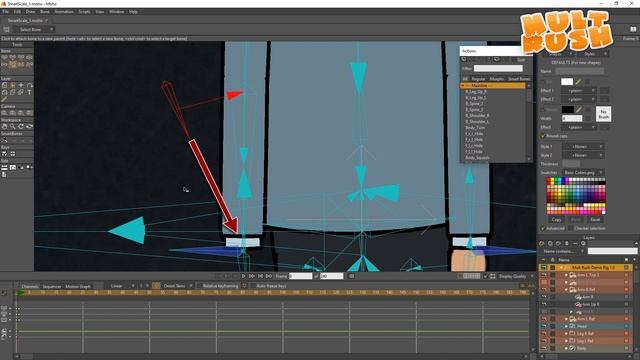
Task: Toggle the Round caps checkbox
Action: point(543,136)
